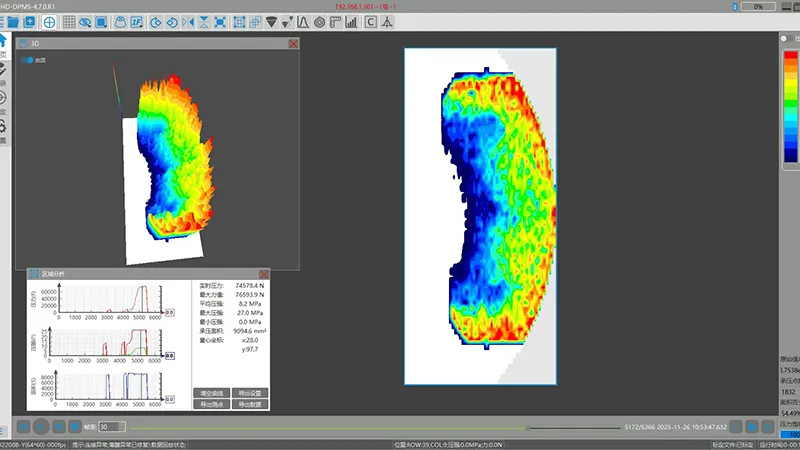Click the red marker box on force chart
Screen dimensions: 800x450
tap(169, 312)
